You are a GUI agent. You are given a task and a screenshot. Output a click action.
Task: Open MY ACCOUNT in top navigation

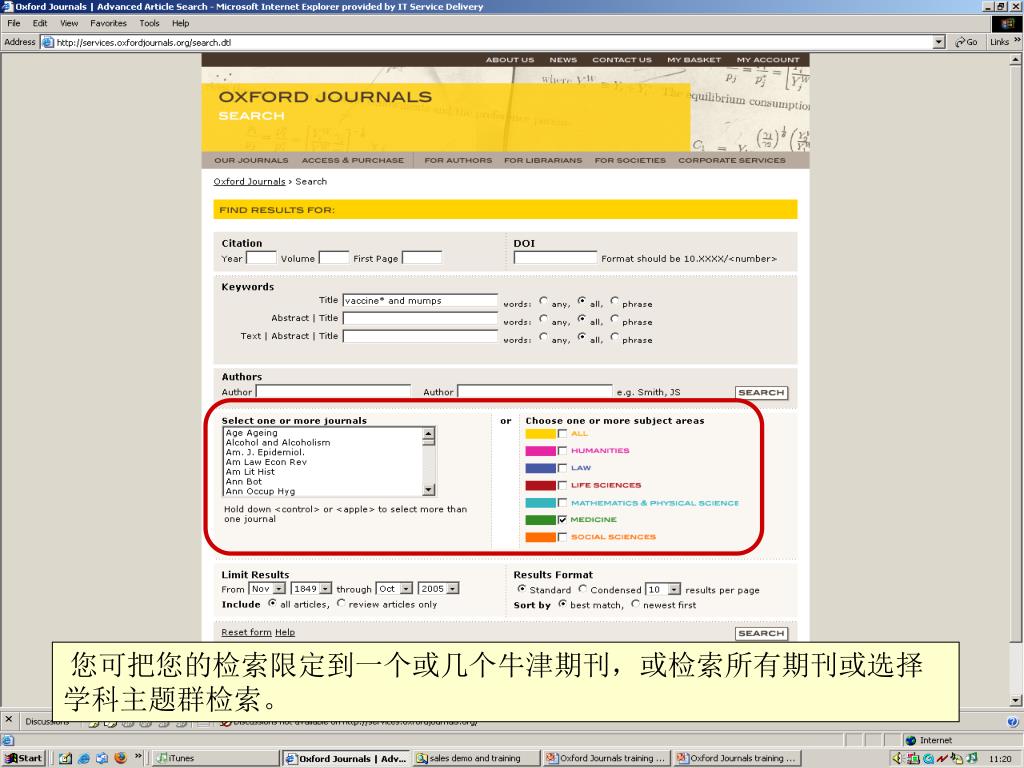768,59
